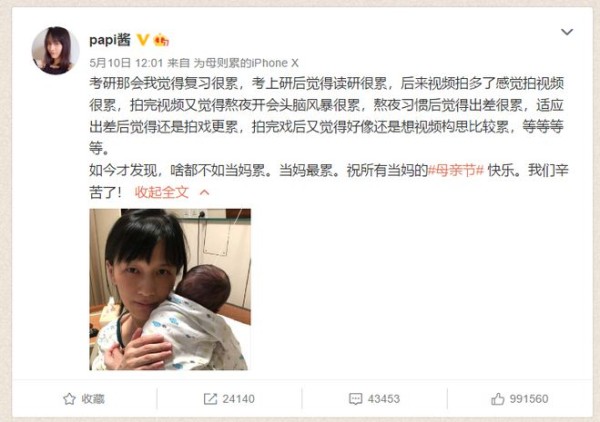This screenshot has height=422, width=600.
Task: Open comments via speech bubble icon
Action: (x=355, y=399)
